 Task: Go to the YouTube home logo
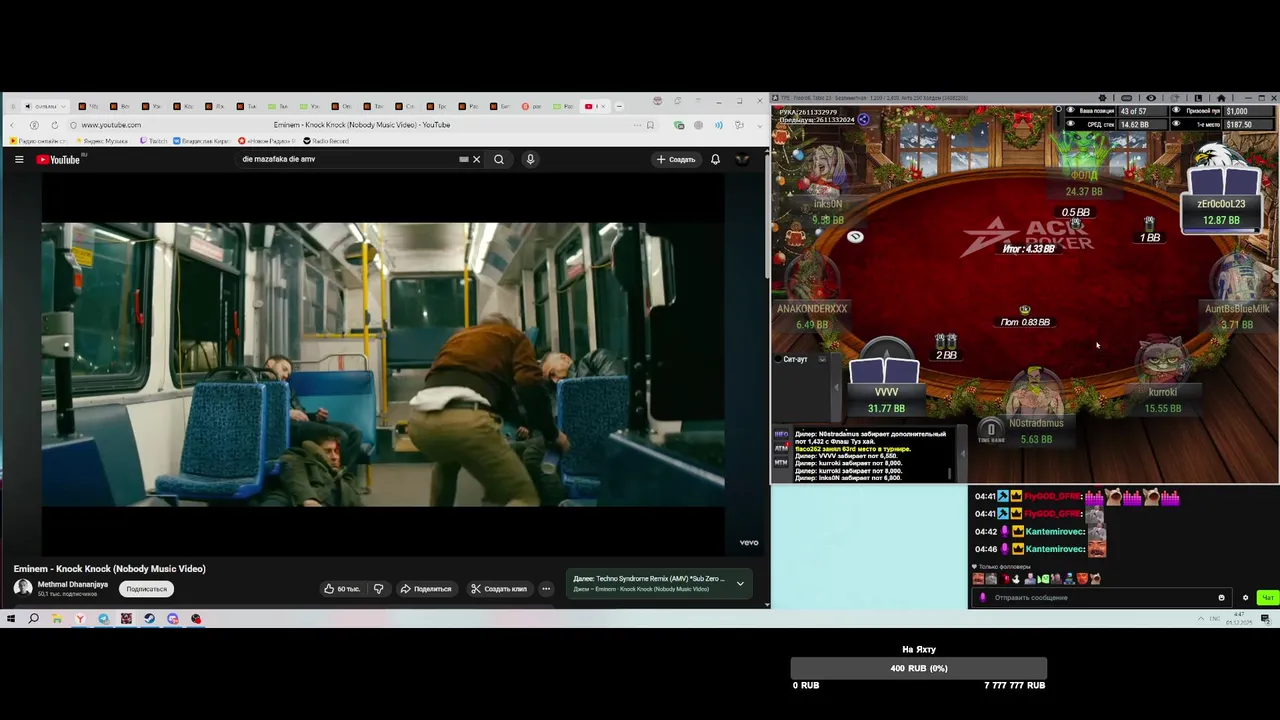(x=58, y=159)
